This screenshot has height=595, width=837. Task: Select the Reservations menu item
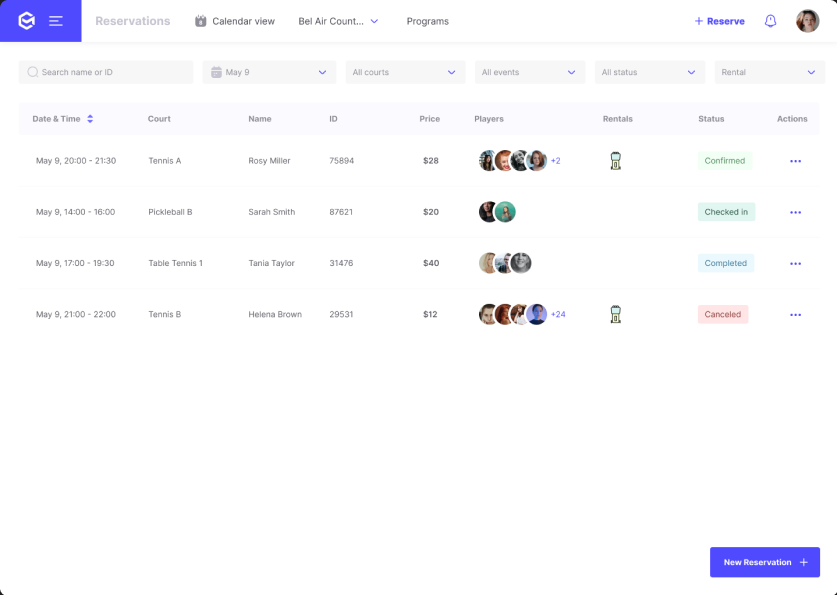(133, 20)
